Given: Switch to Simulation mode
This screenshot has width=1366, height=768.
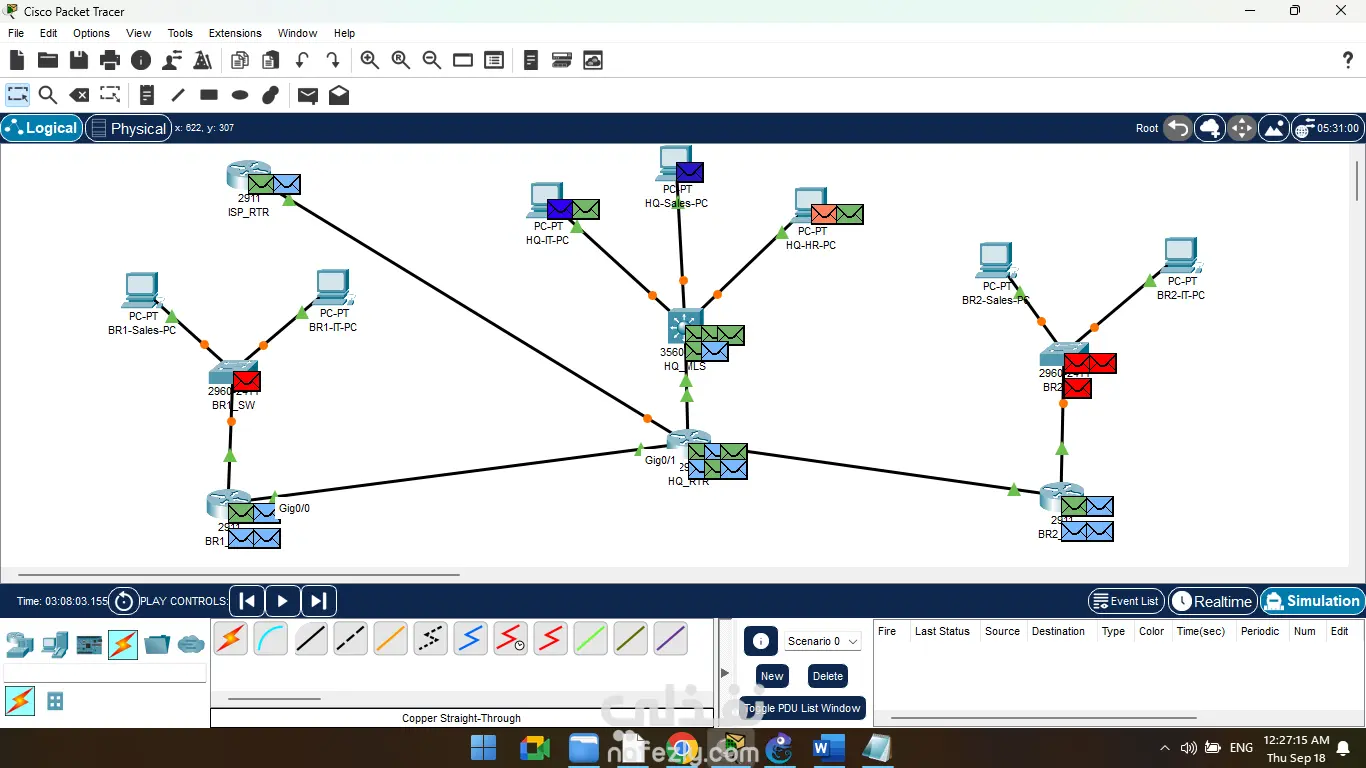Looking at the screenshot, I should pos(1312,601).
